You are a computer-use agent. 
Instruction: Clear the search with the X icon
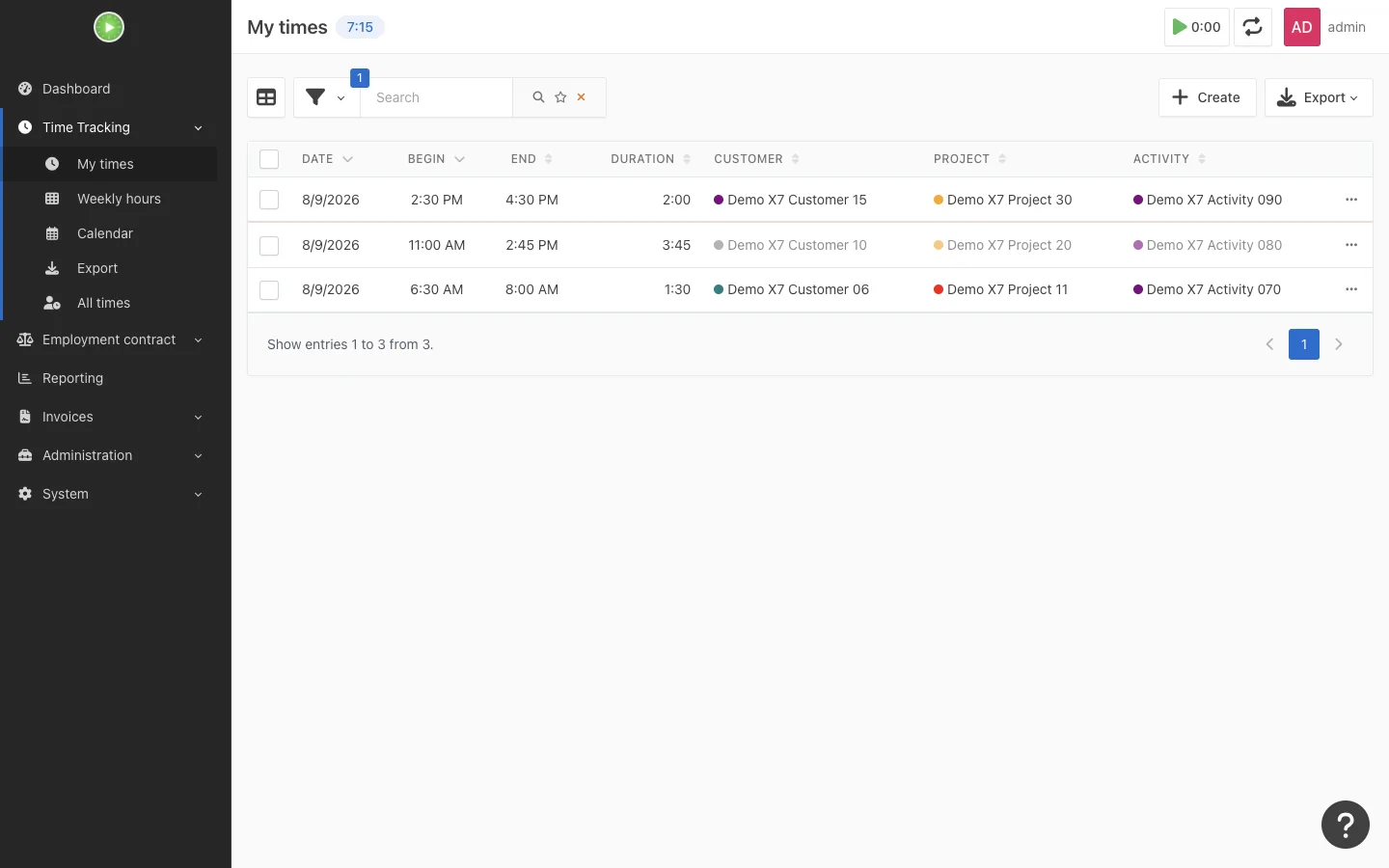coord(582,97)
